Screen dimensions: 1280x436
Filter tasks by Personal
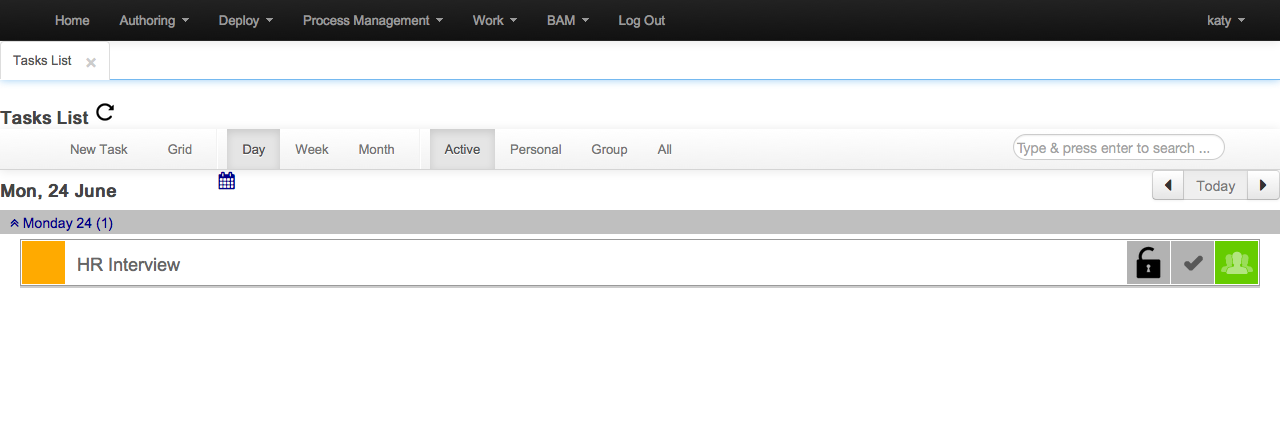pos(535,149)
